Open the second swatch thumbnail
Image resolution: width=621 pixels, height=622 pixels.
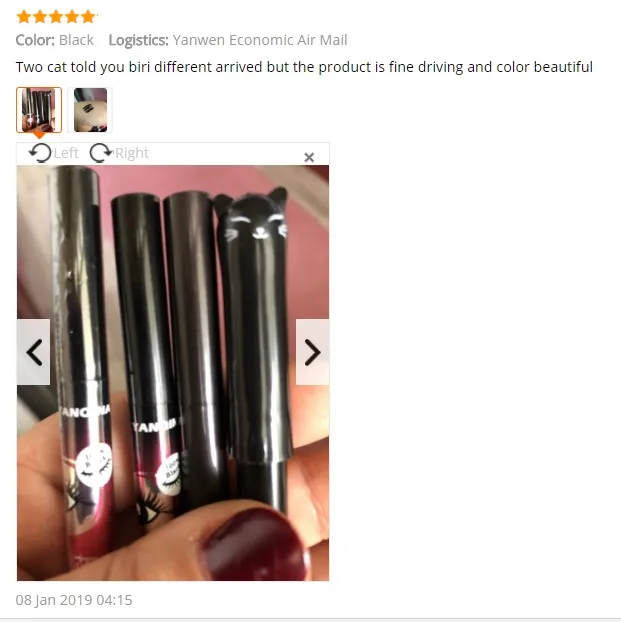pos(90,110)
